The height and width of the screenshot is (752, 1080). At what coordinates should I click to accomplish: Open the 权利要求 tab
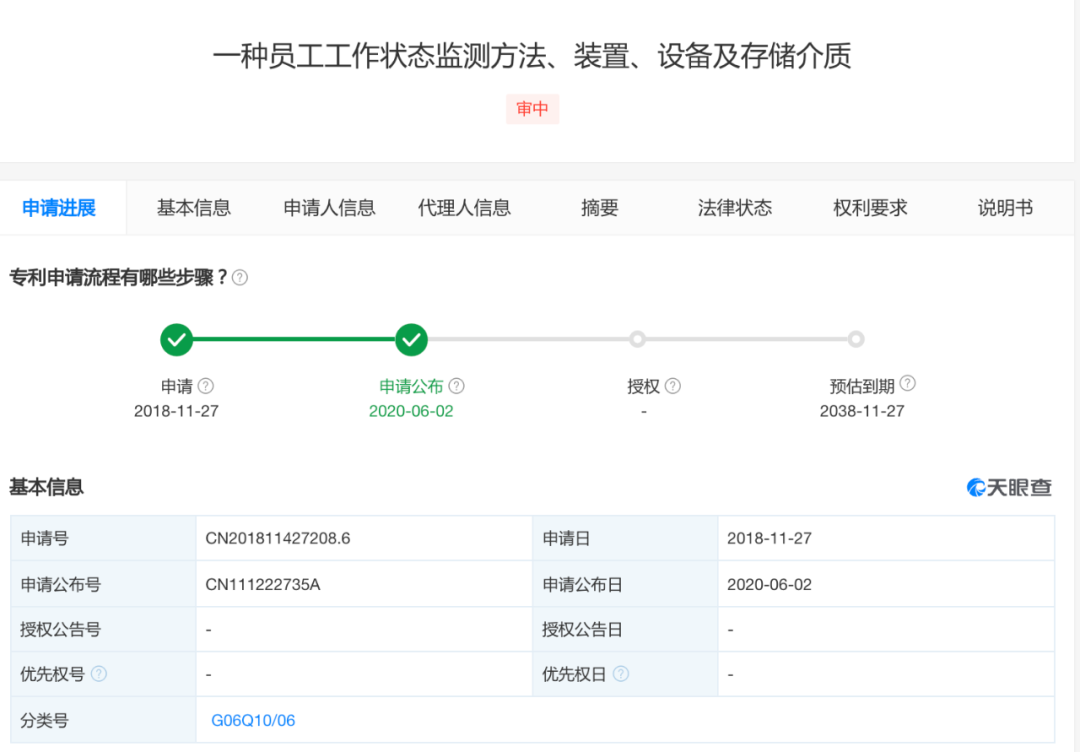(870, 208)
